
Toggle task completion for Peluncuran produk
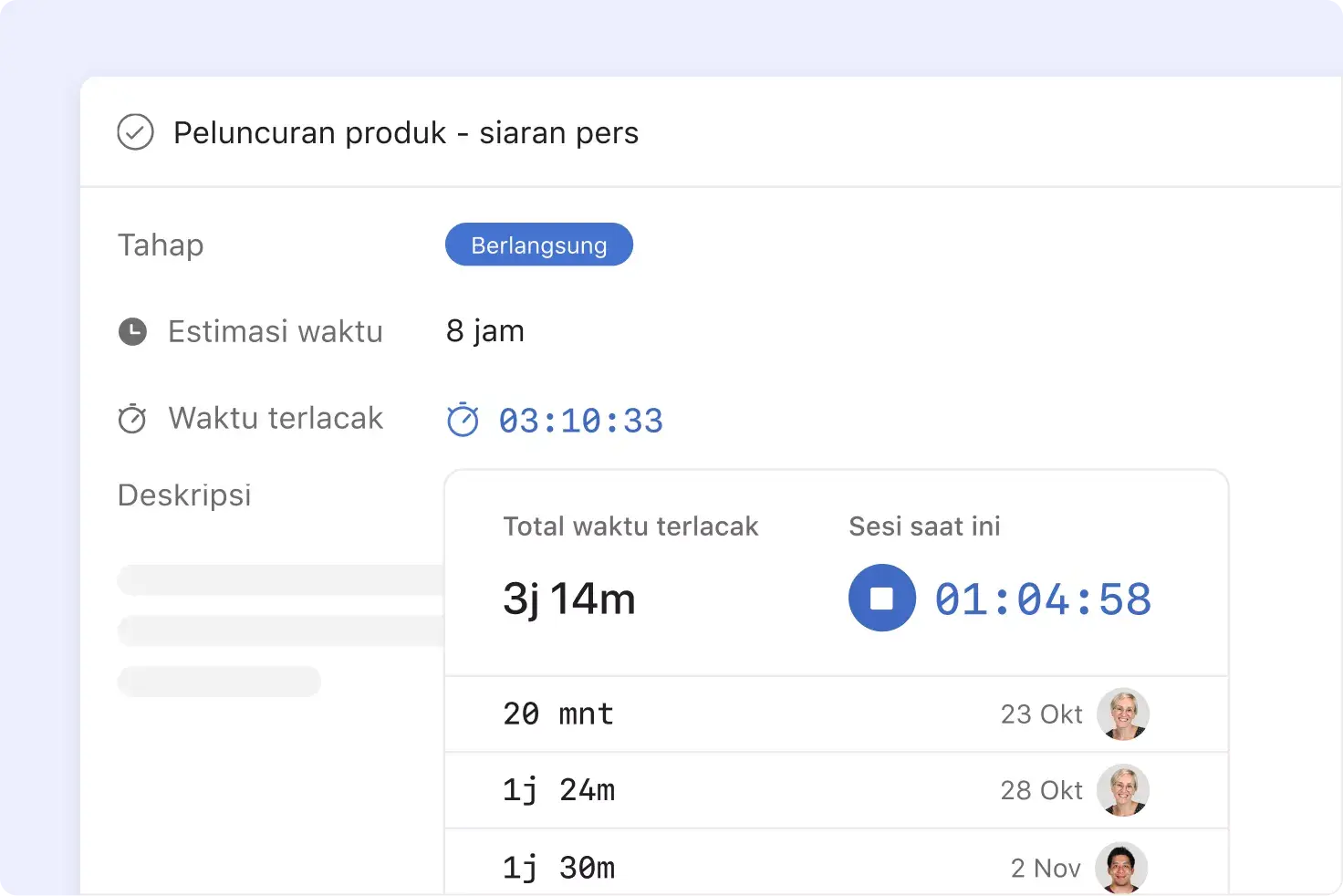pos(135,132)
